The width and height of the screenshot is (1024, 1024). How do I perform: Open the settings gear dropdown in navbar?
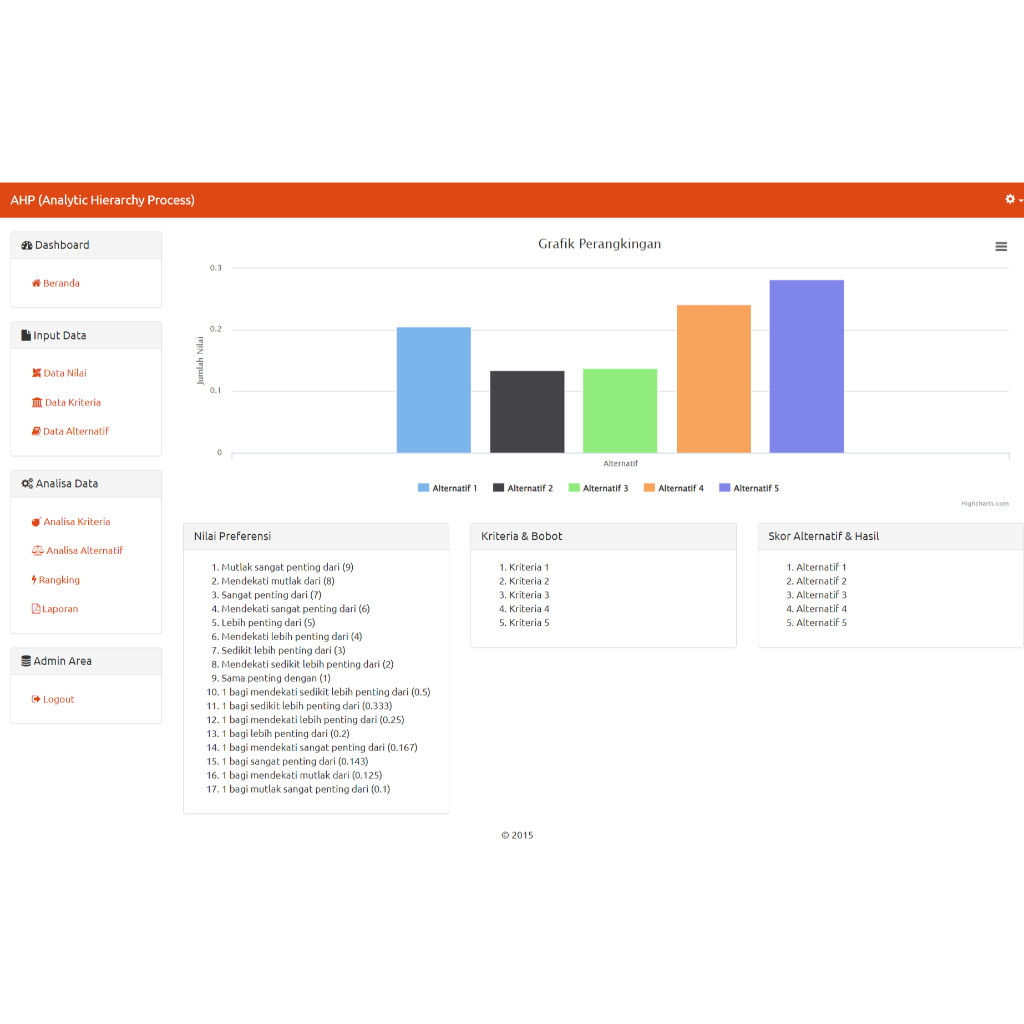[x=1010, y=199]
